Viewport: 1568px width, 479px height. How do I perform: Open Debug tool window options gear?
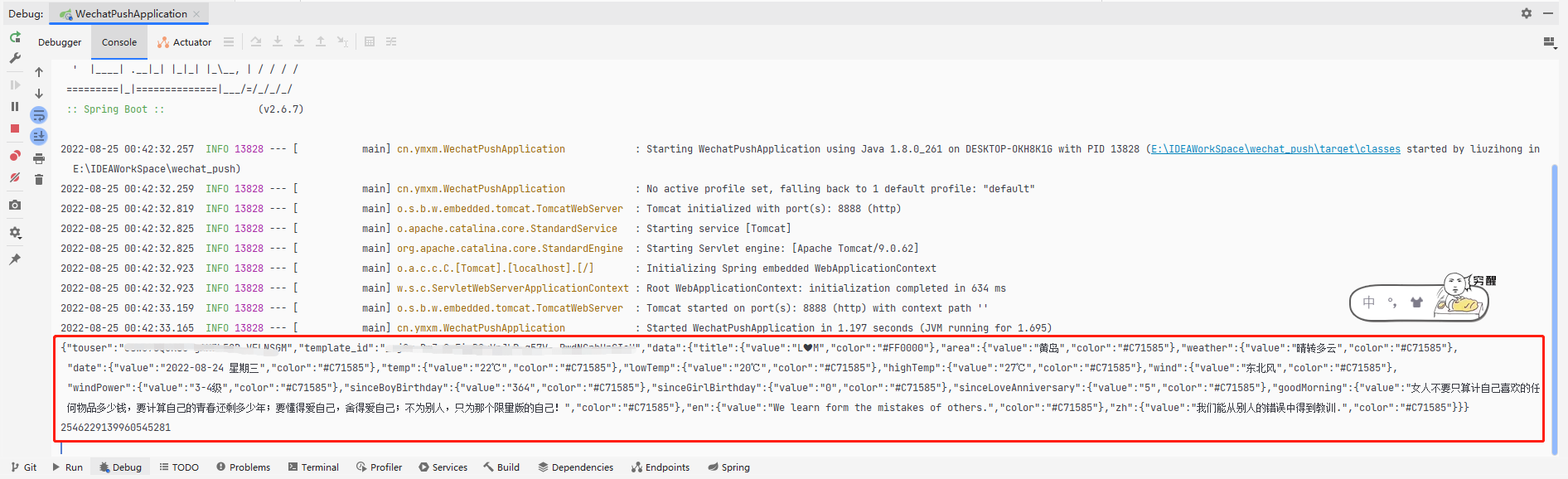(x=1527, y=13)
